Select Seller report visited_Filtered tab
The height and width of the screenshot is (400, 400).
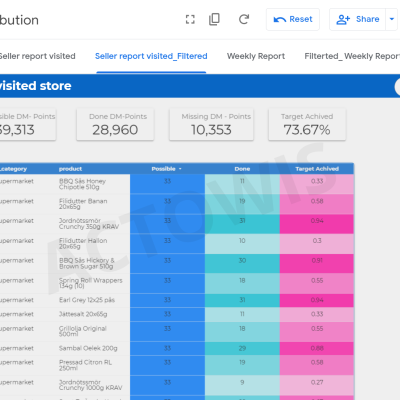pyautogui.click(x=151, y=56)
